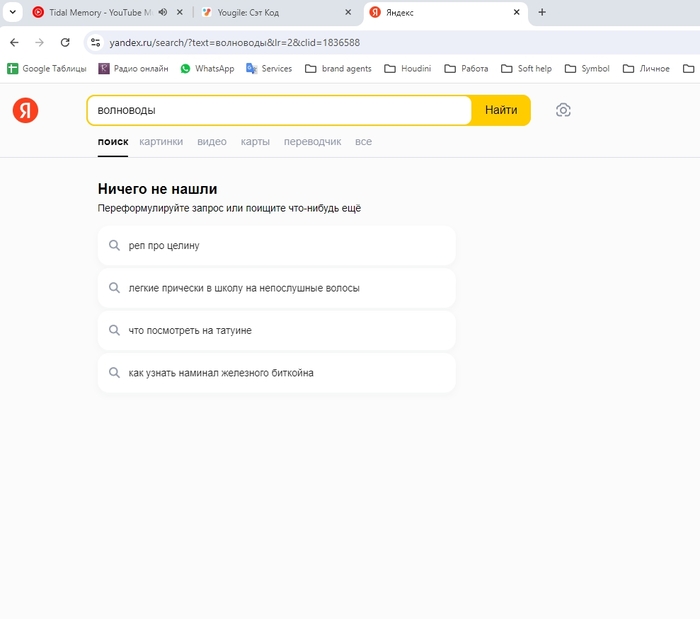Open the Services bookmark
The width and height of the screenshot is (700, 619).
(x=269, y=69)
